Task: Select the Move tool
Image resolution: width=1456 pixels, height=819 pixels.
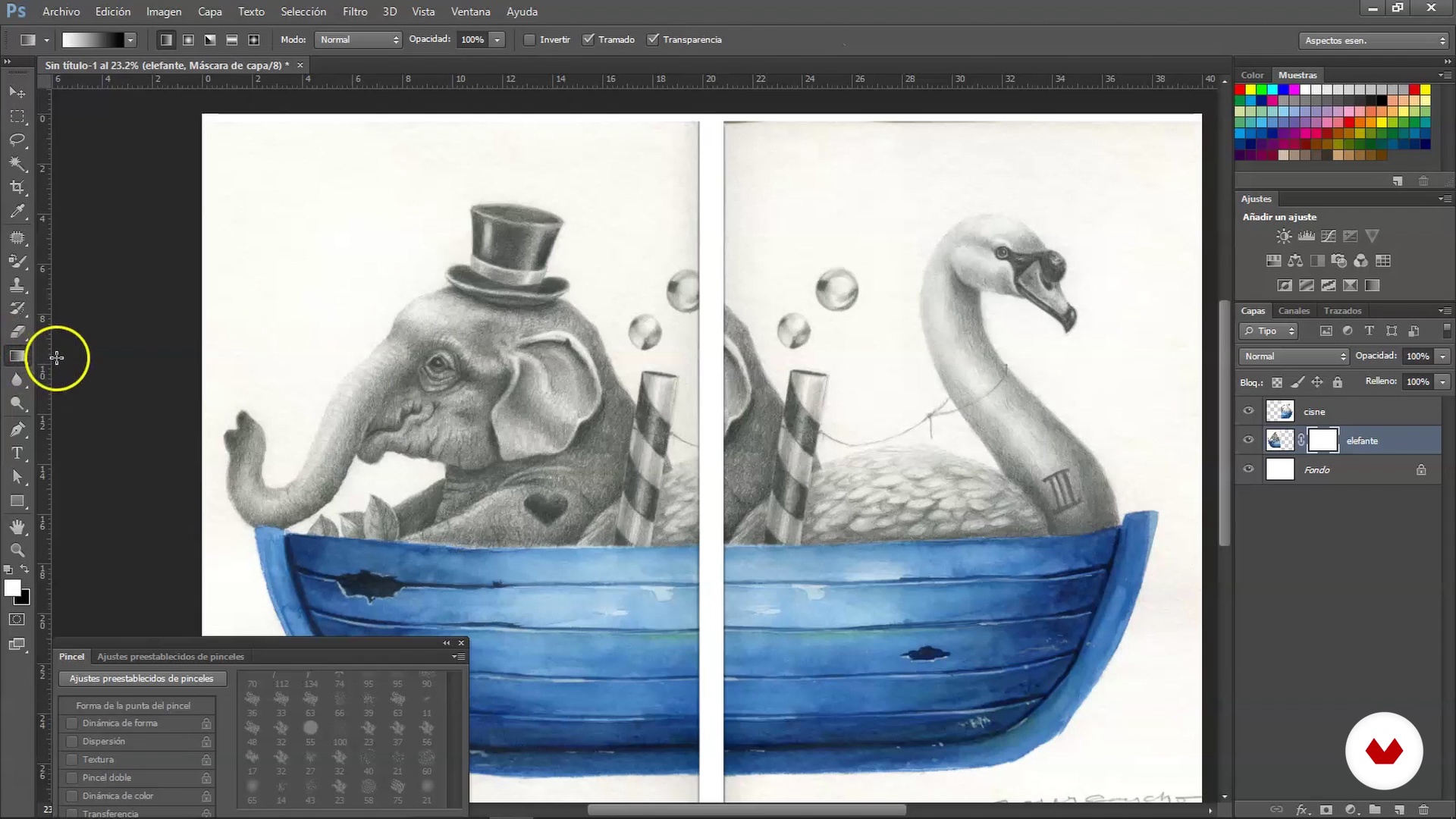Action: [x=17, y=93]
